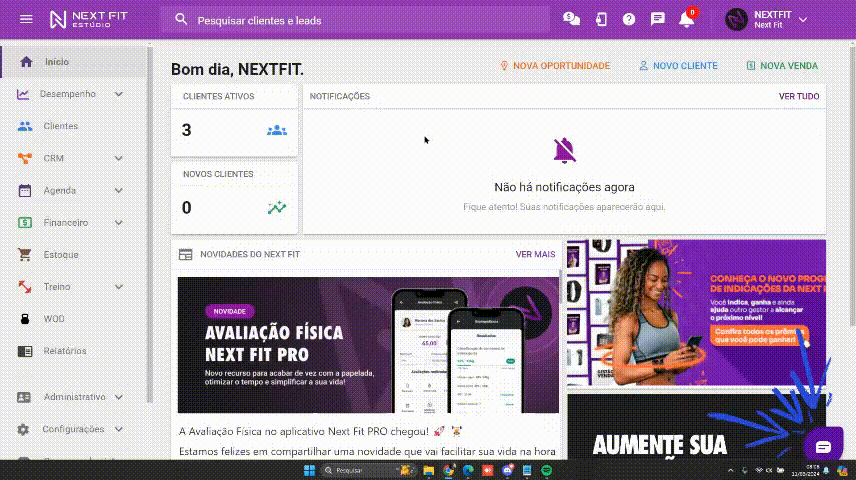
Task: Open the money chat bubbles icon
Action: pos(572,19)
